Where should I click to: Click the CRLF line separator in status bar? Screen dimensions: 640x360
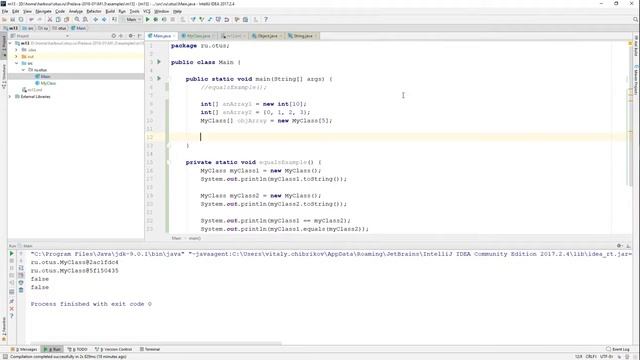(591, 357)
